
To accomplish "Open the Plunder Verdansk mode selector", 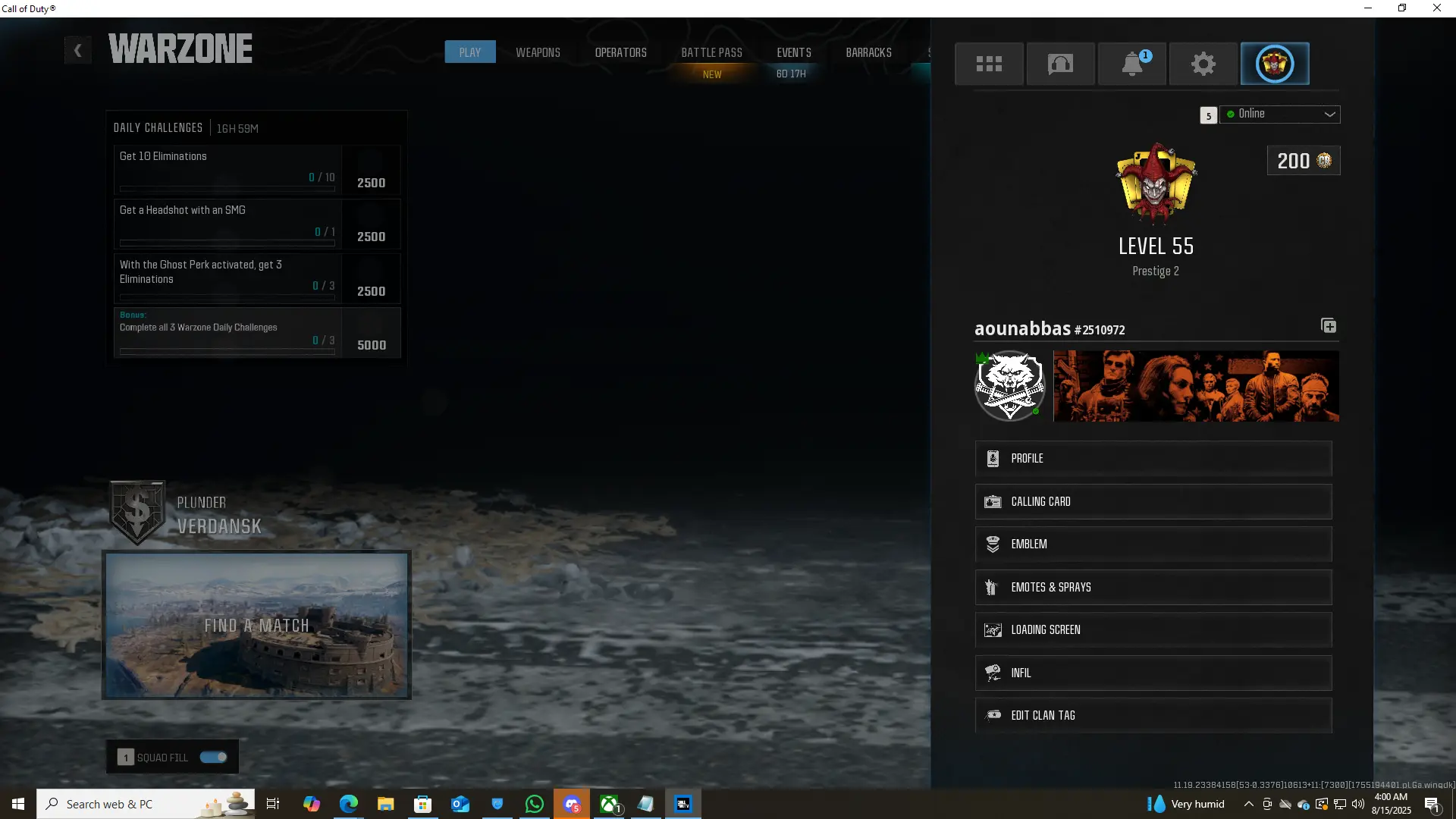I will (x=188, y=514).
